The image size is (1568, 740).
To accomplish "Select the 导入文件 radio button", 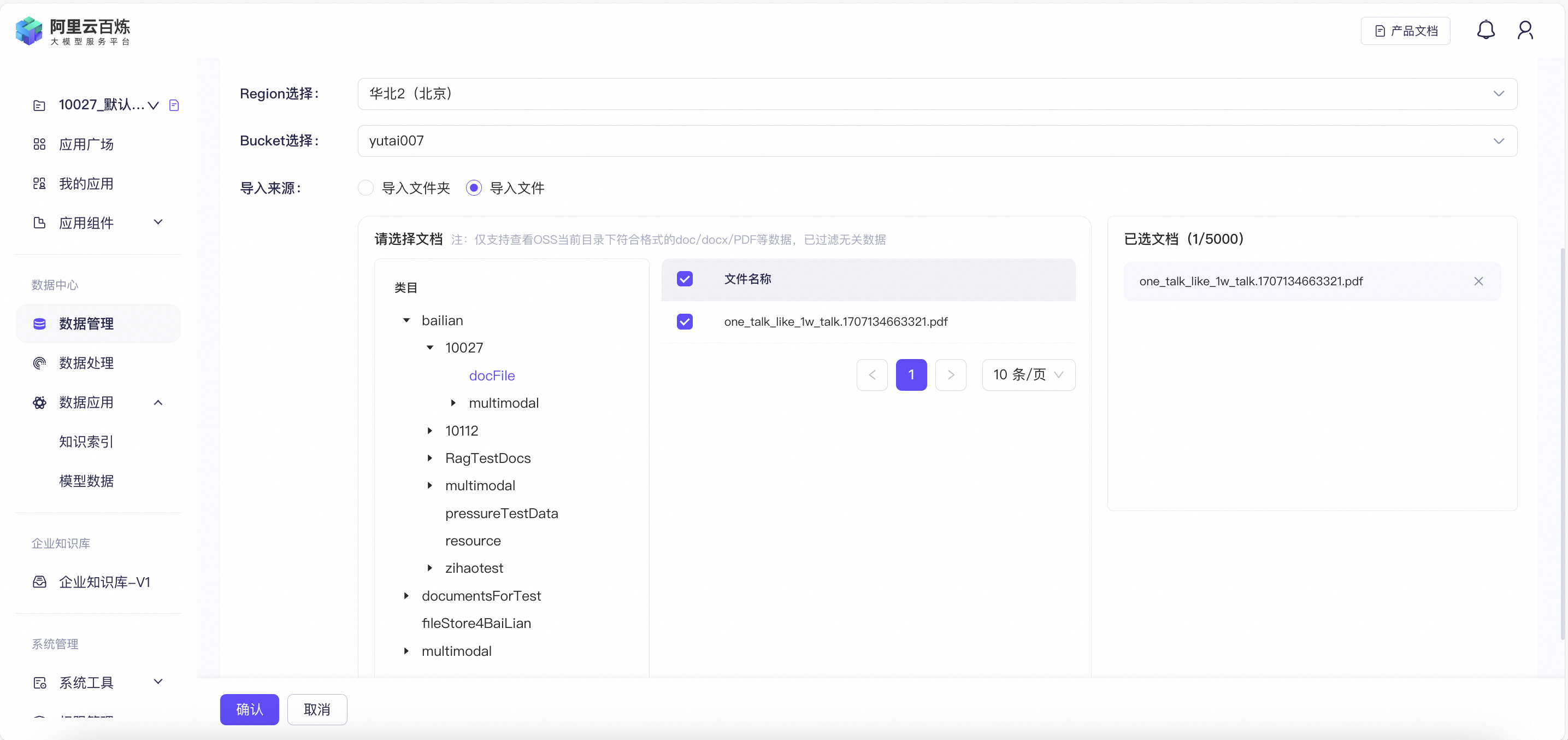I will pyautogui.click(x=474, y=187).
